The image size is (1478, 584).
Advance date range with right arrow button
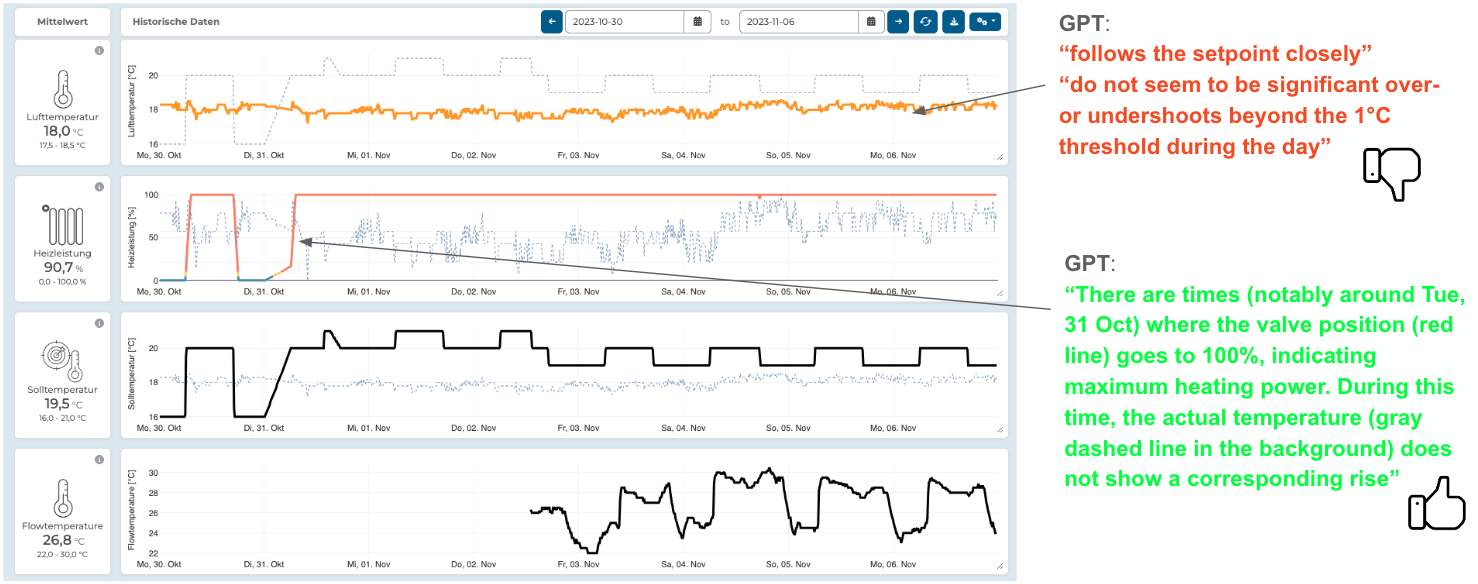(898, 21)
